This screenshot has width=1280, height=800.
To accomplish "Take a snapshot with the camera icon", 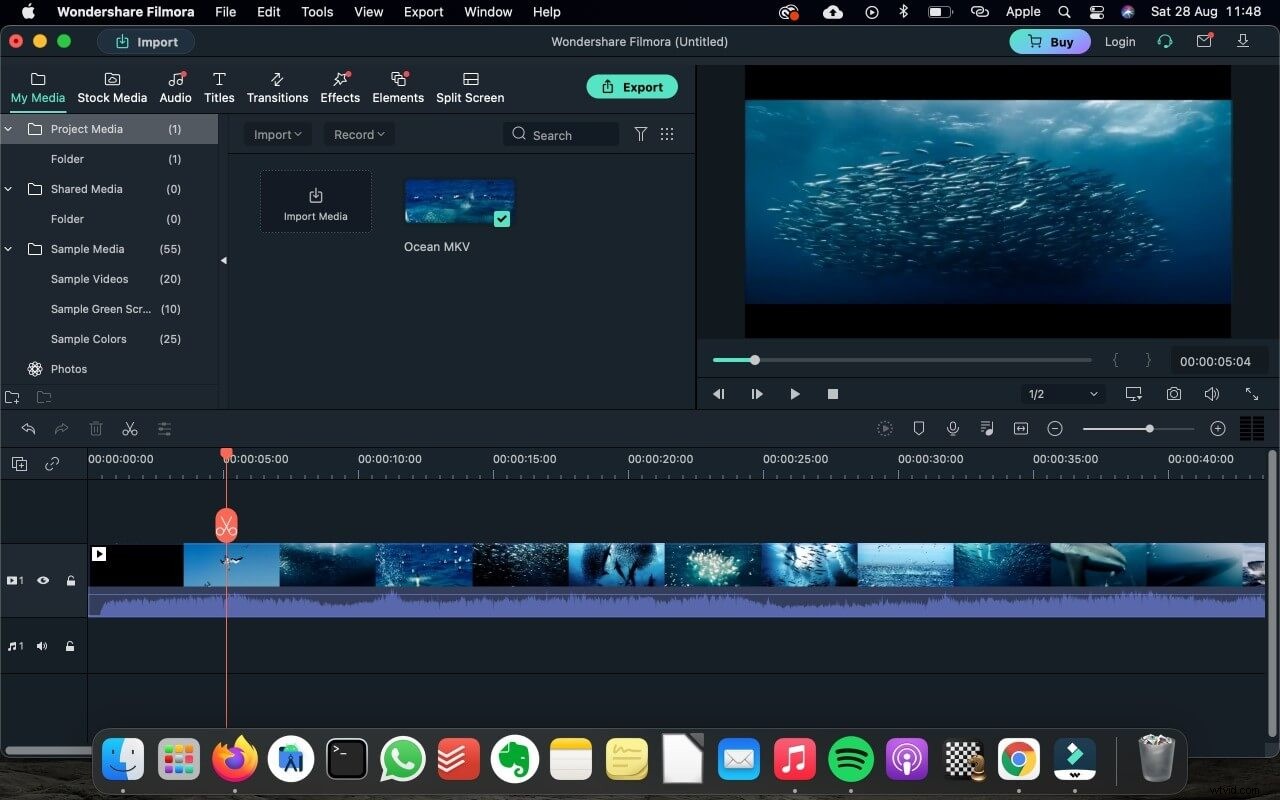I will [1173, 393].
